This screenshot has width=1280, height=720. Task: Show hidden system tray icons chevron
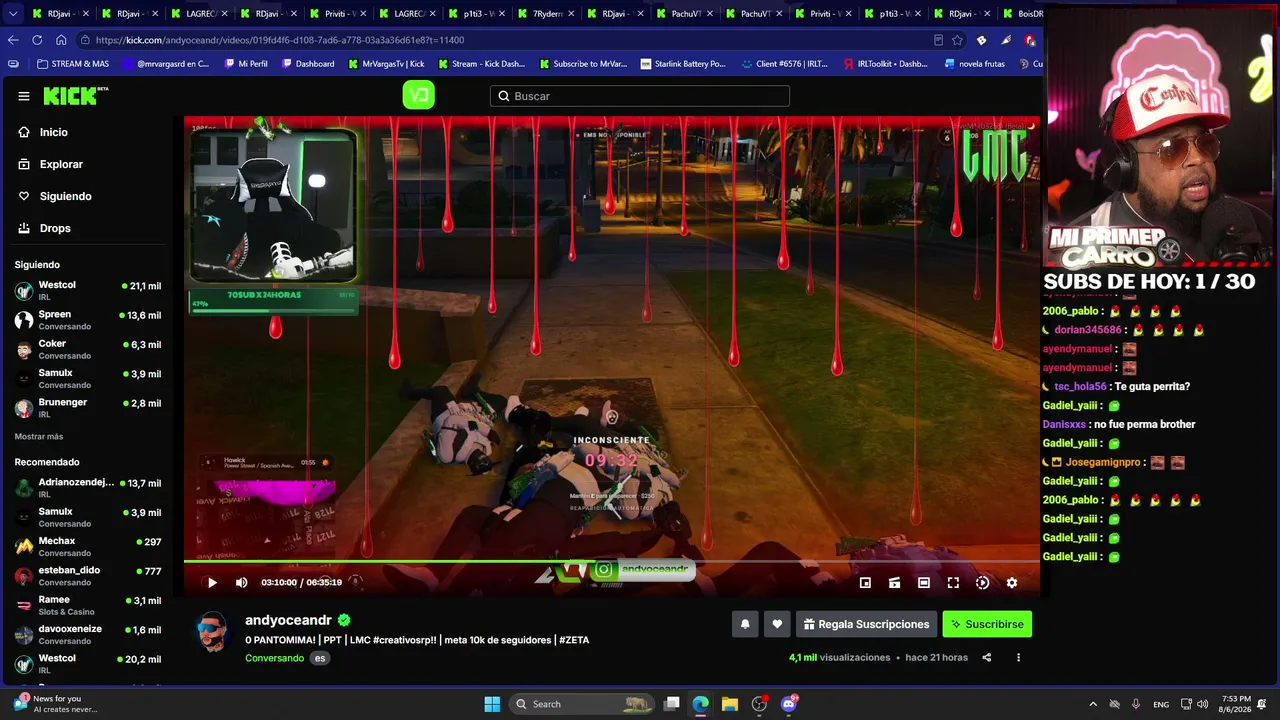pyautogui.click(x=1093, y=704)
